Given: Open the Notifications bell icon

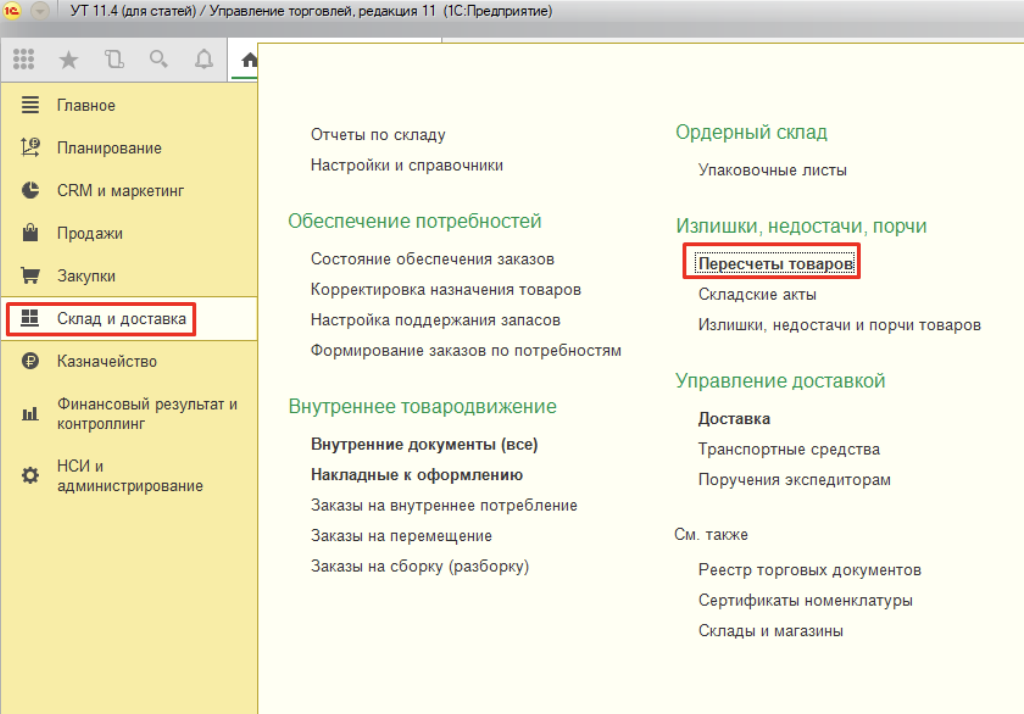Looking at the screenshot, I should (x=203, y=58).
